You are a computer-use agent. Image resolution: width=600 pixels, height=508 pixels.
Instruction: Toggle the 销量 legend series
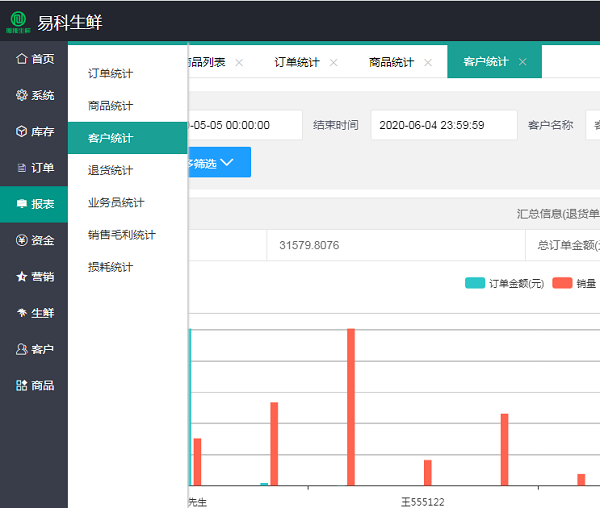(573, 283)
